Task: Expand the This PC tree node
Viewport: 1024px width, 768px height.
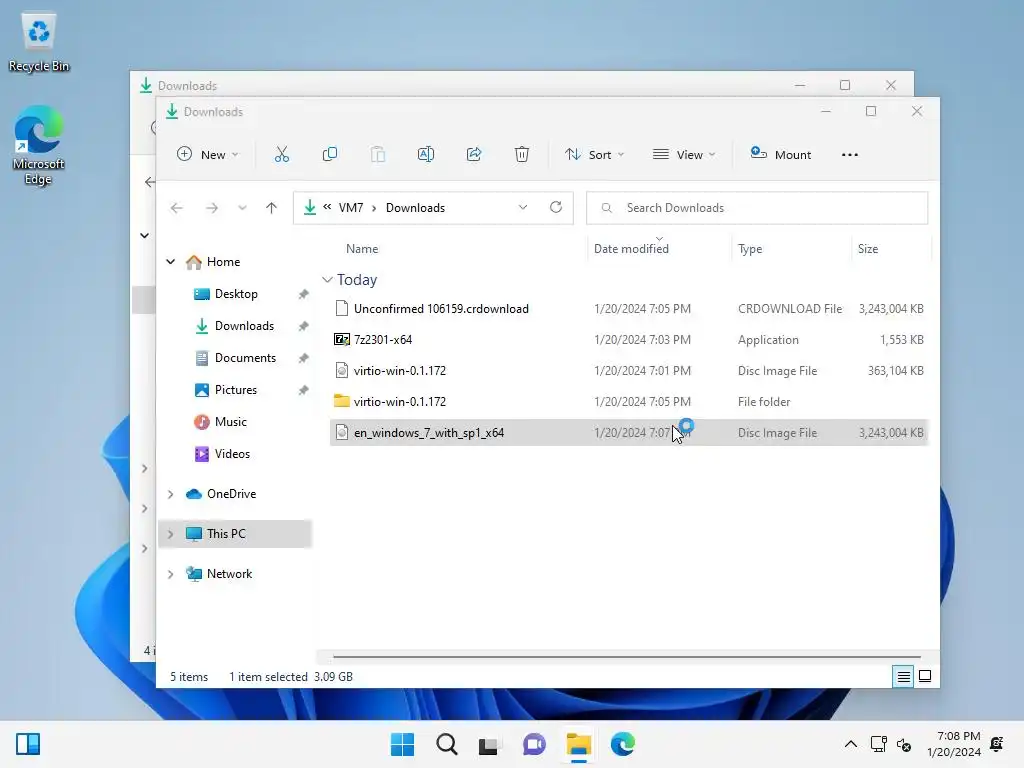Action: [170, 534]
